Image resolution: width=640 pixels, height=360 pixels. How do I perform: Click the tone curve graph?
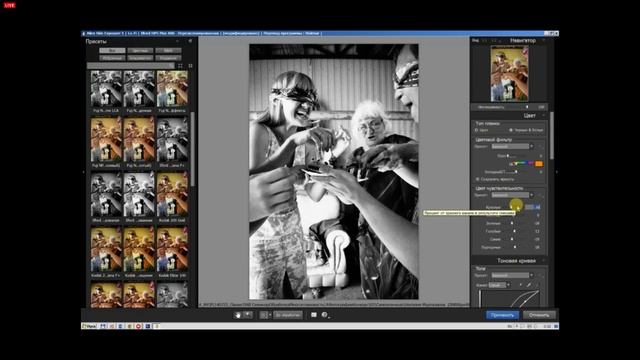pyautogui.click(x=509, y=298)
